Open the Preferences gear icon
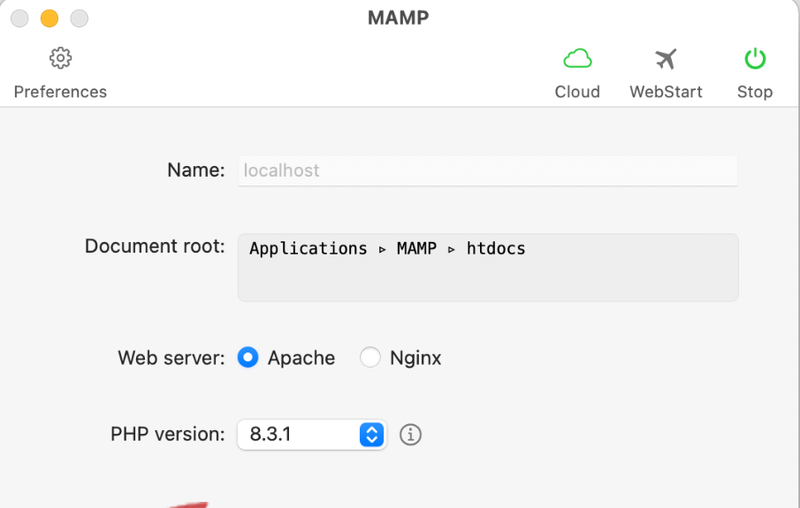800x508 pixels. point(60,58)
